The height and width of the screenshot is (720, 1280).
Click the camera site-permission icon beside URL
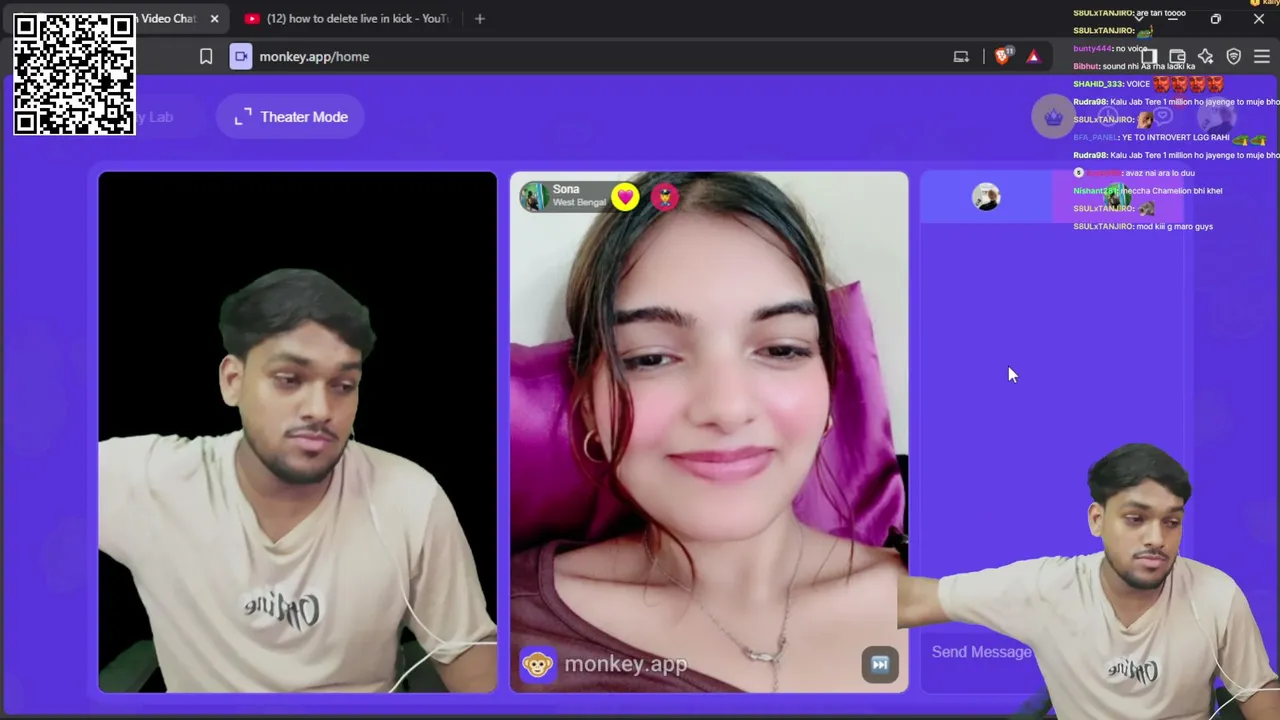coord(241,57)
